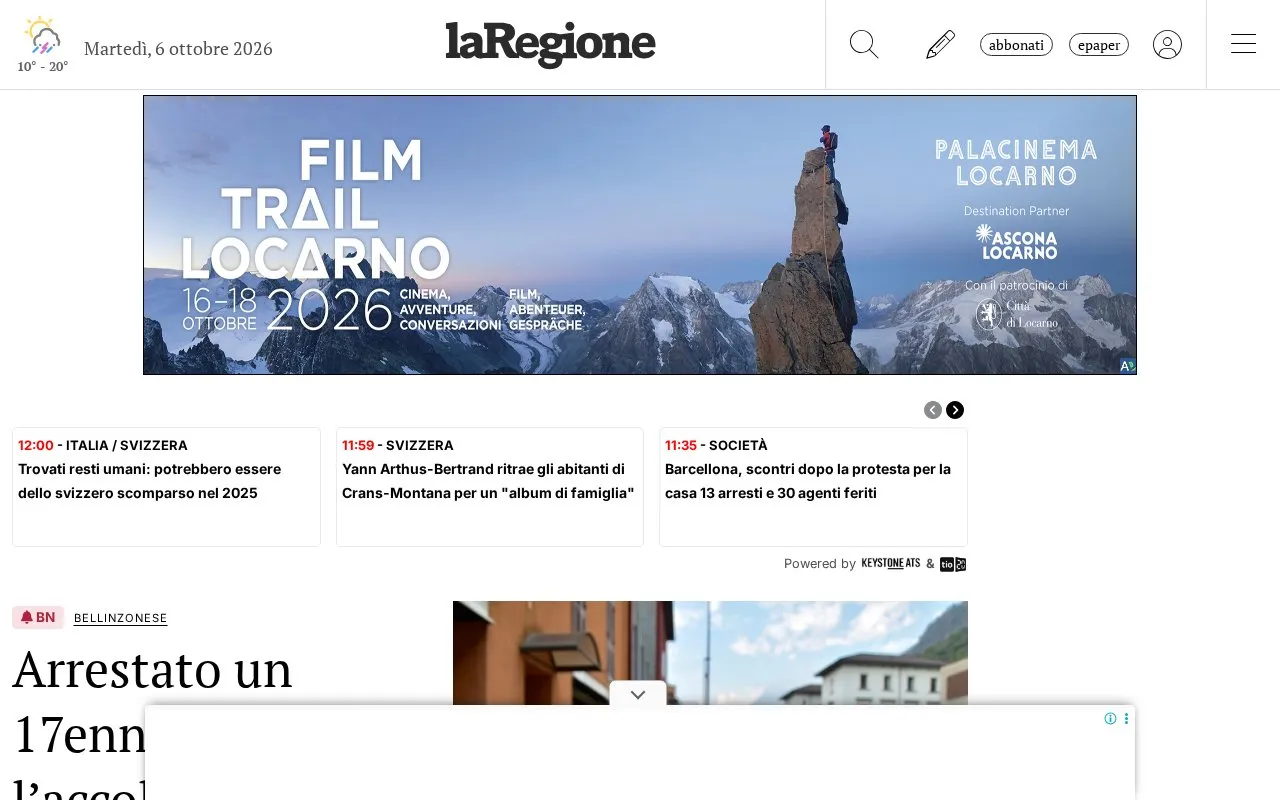
Task: Go to laRegione homepage via logo
Action: pyautogui.click(x=550, y=44)
